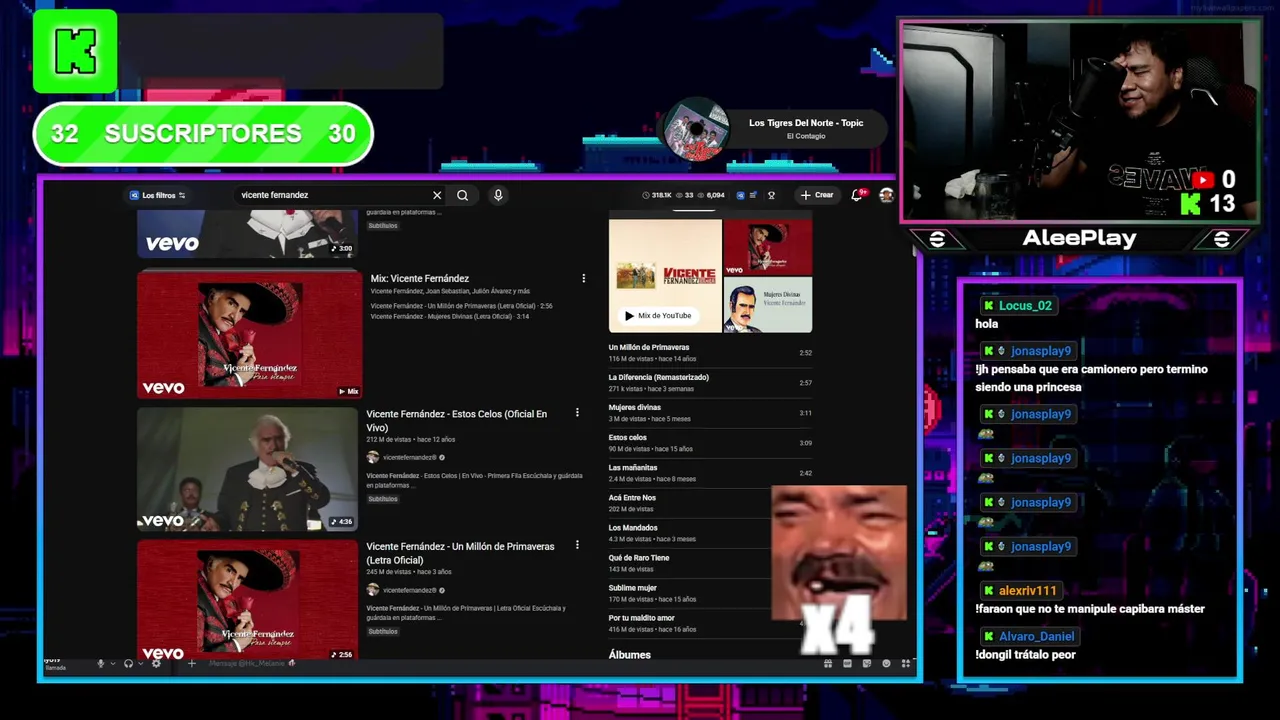Clear the search text with the X
1280x720 pixels.
(x=436, y=195)
